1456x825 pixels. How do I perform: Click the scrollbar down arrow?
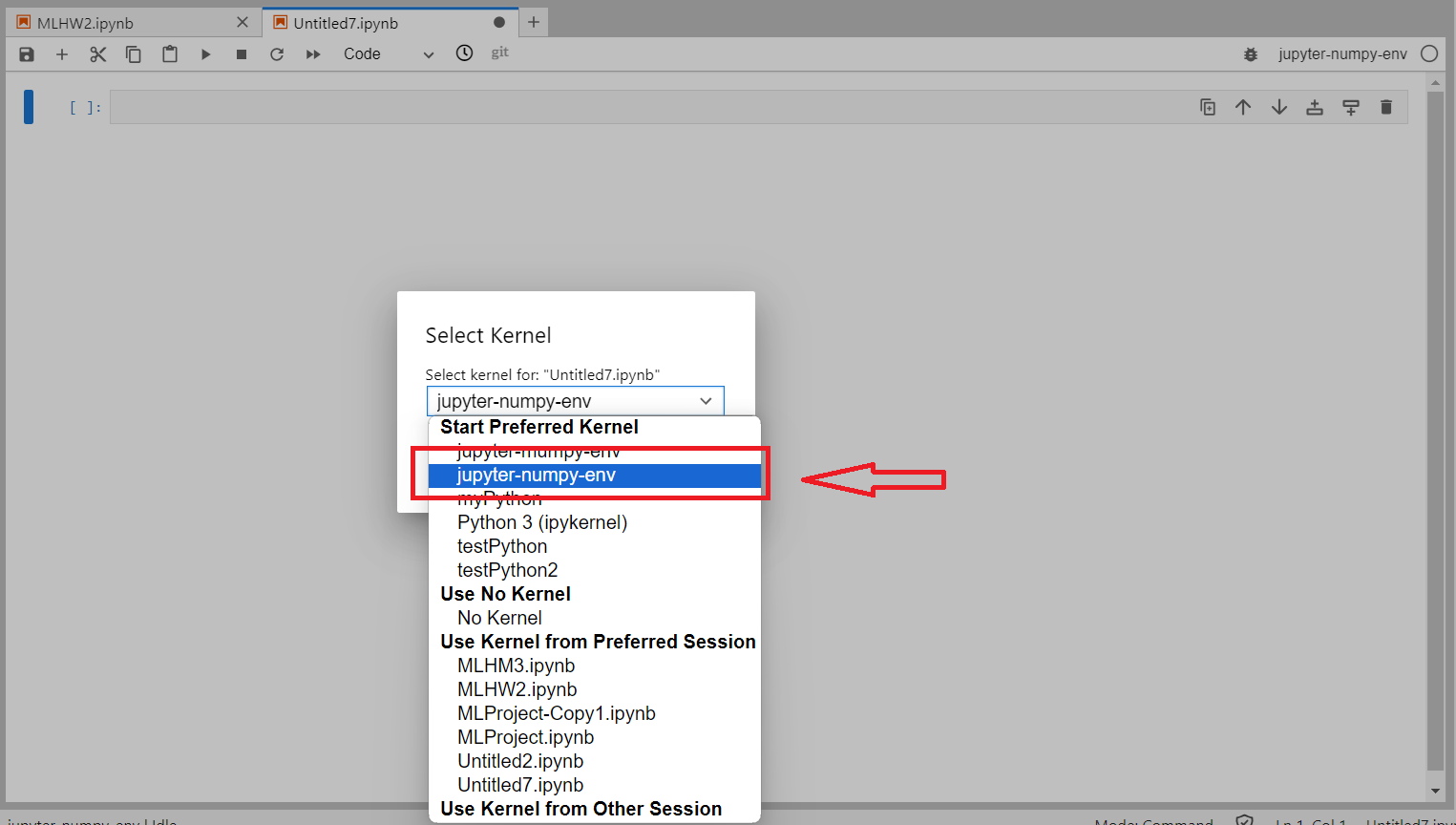pos(1435,792)
